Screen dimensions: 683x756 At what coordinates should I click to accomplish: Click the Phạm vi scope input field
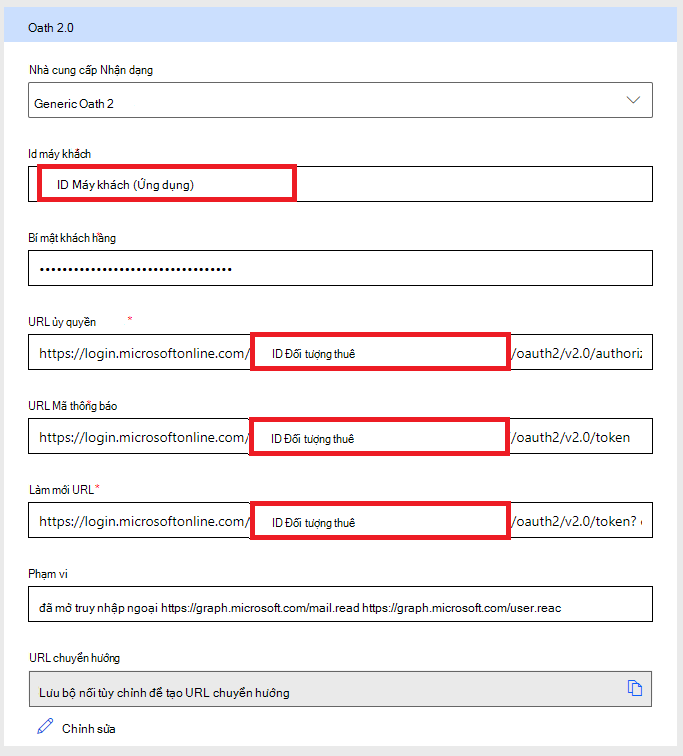click(340, 604)
